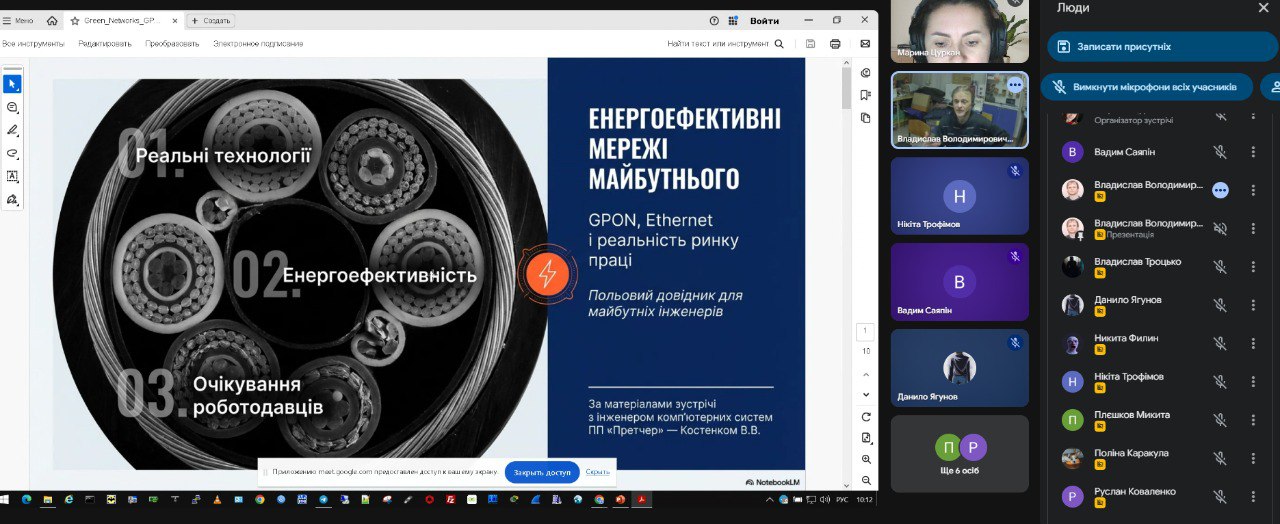Click Вимкнути мікрофони всіх учасників button
The height and width of the screenshot is (524, 1280).
(x=1146, y=87)
